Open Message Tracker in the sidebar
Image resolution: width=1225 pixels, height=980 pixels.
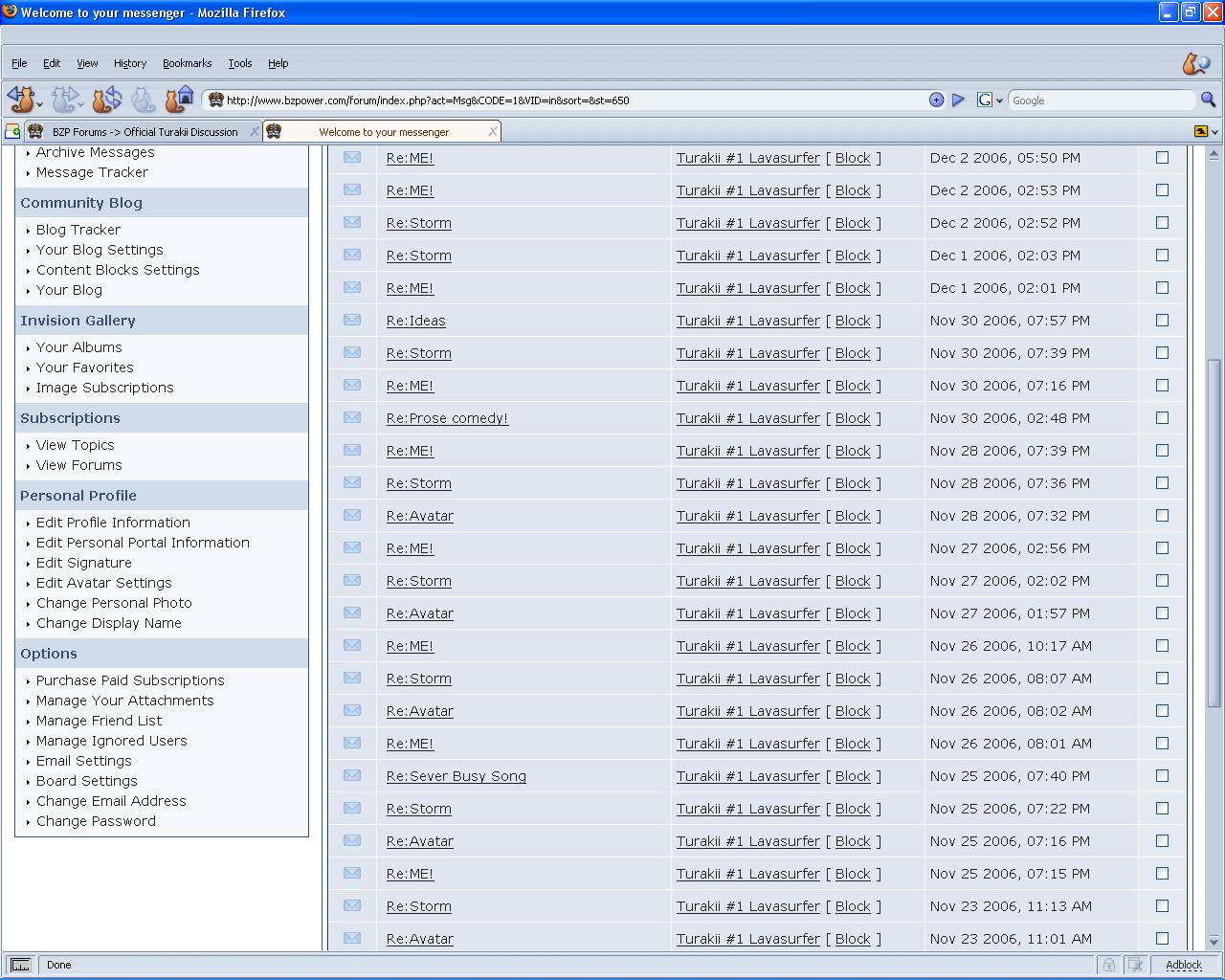(92, 172)
